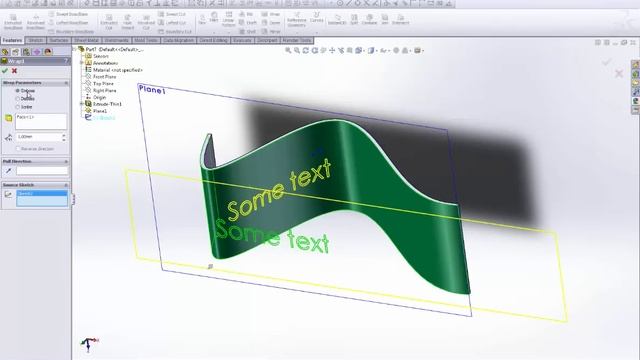Collapse the Pull Direction section

[66, 162]
